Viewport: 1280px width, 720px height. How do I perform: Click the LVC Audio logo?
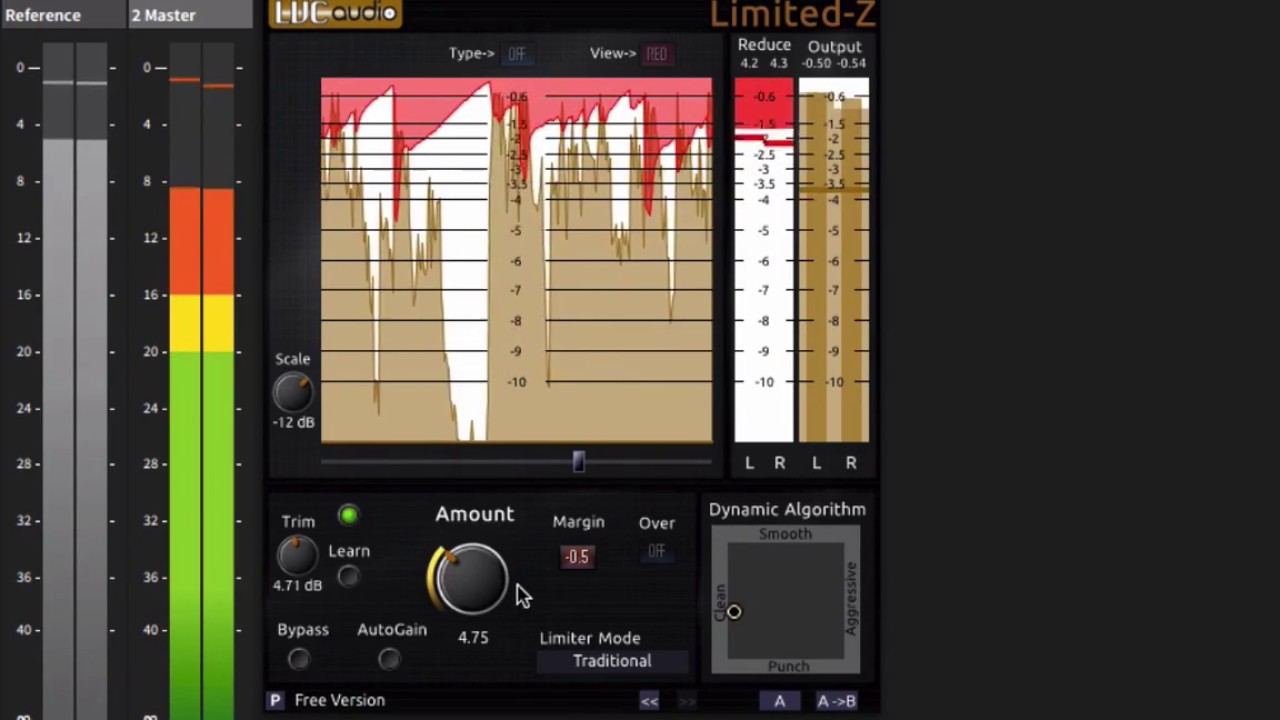coord(335,13)
